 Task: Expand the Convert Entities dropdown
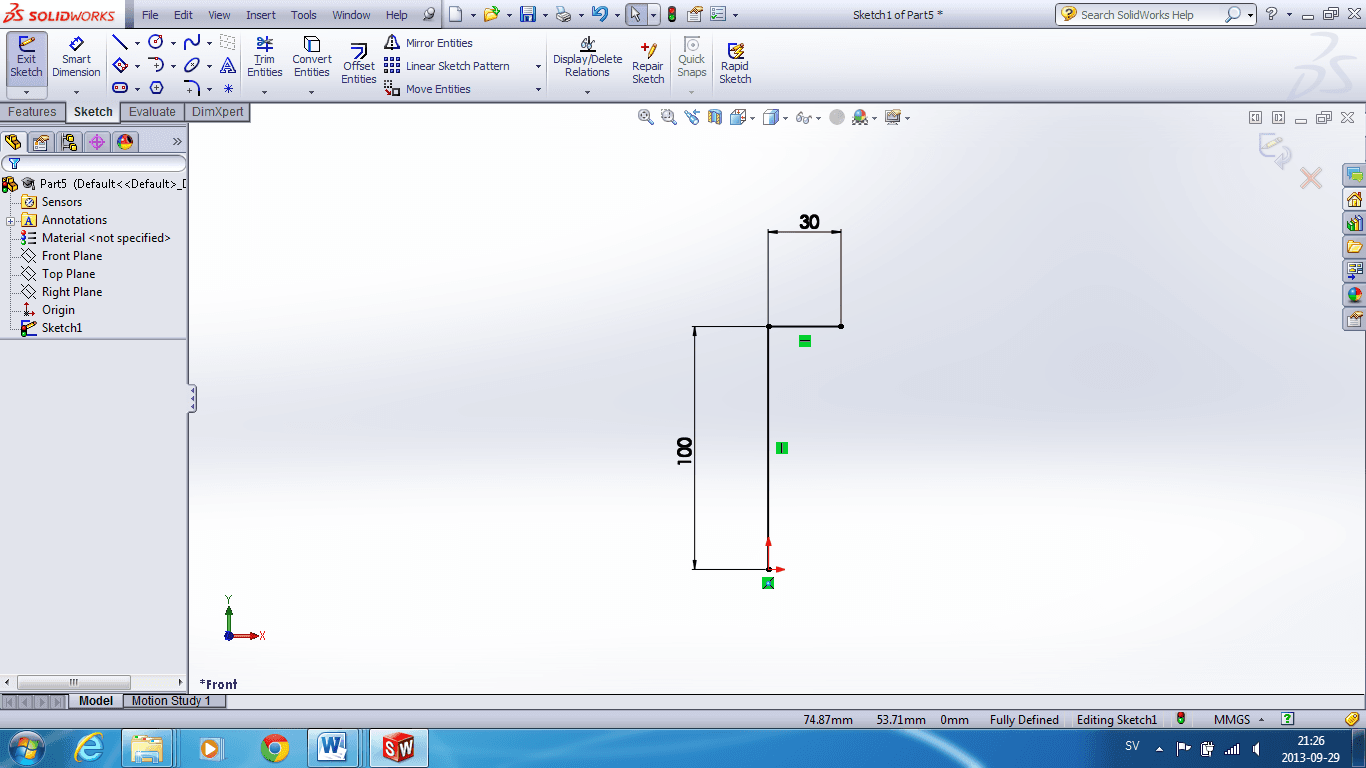tap(311, 92)
